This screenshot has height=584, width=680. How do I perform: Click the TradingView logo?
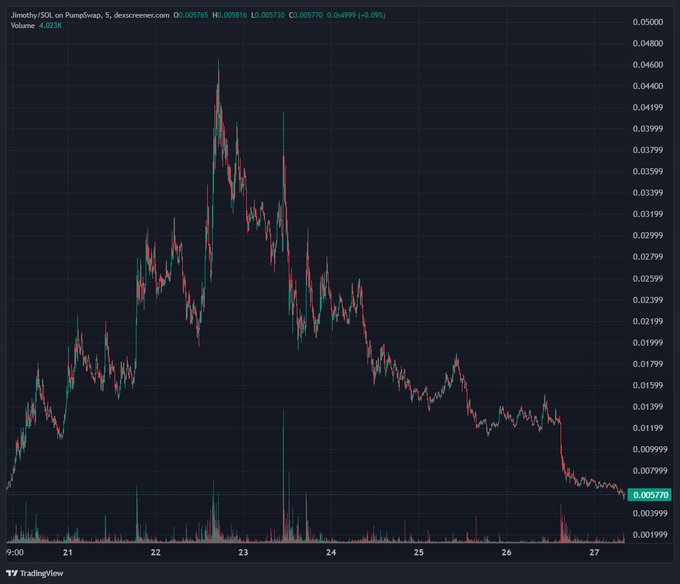pyautogui.click(x=35, y=573)
